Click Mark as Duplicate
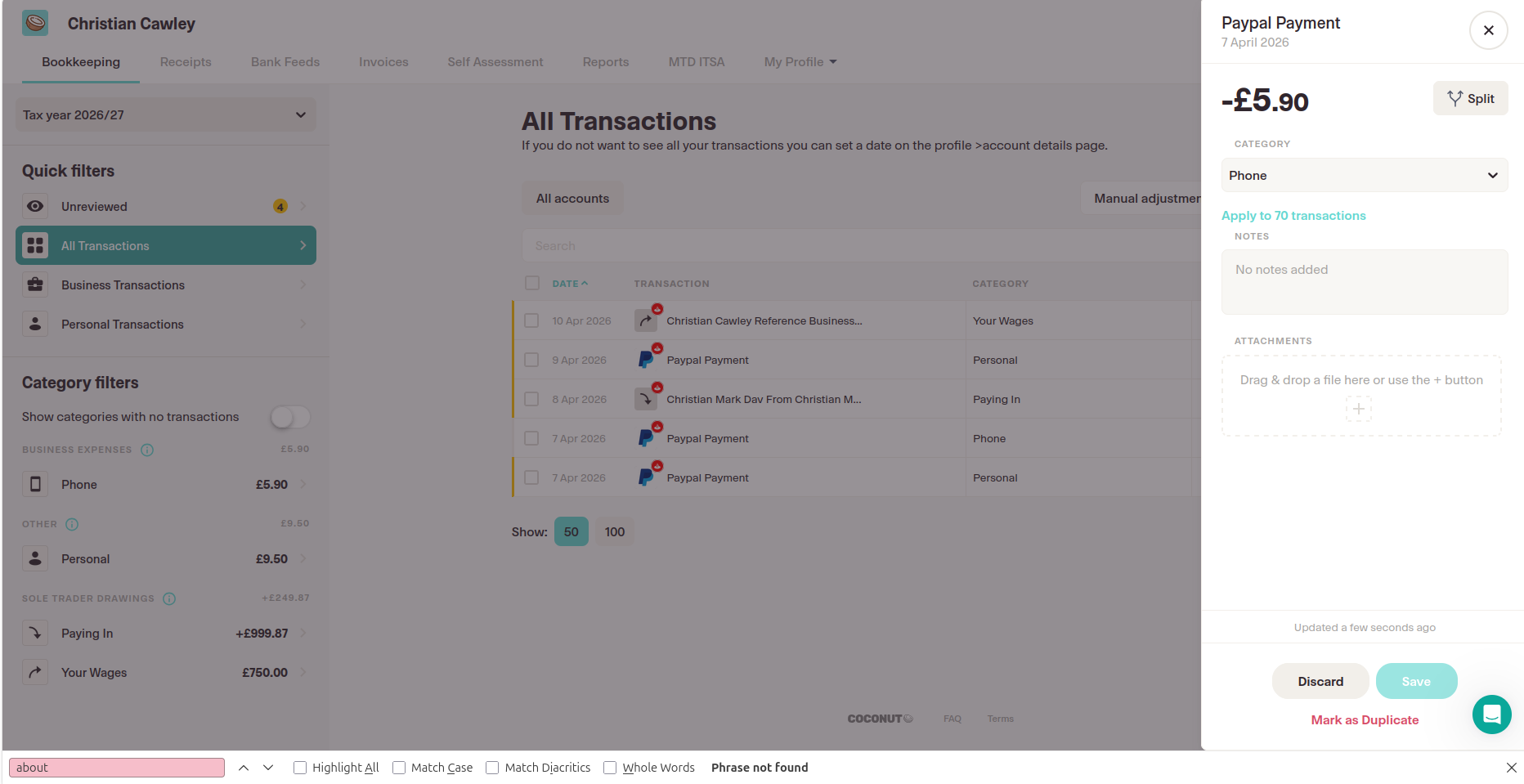The height and width of the screenshot is (784, 1524). point(1364,720)
